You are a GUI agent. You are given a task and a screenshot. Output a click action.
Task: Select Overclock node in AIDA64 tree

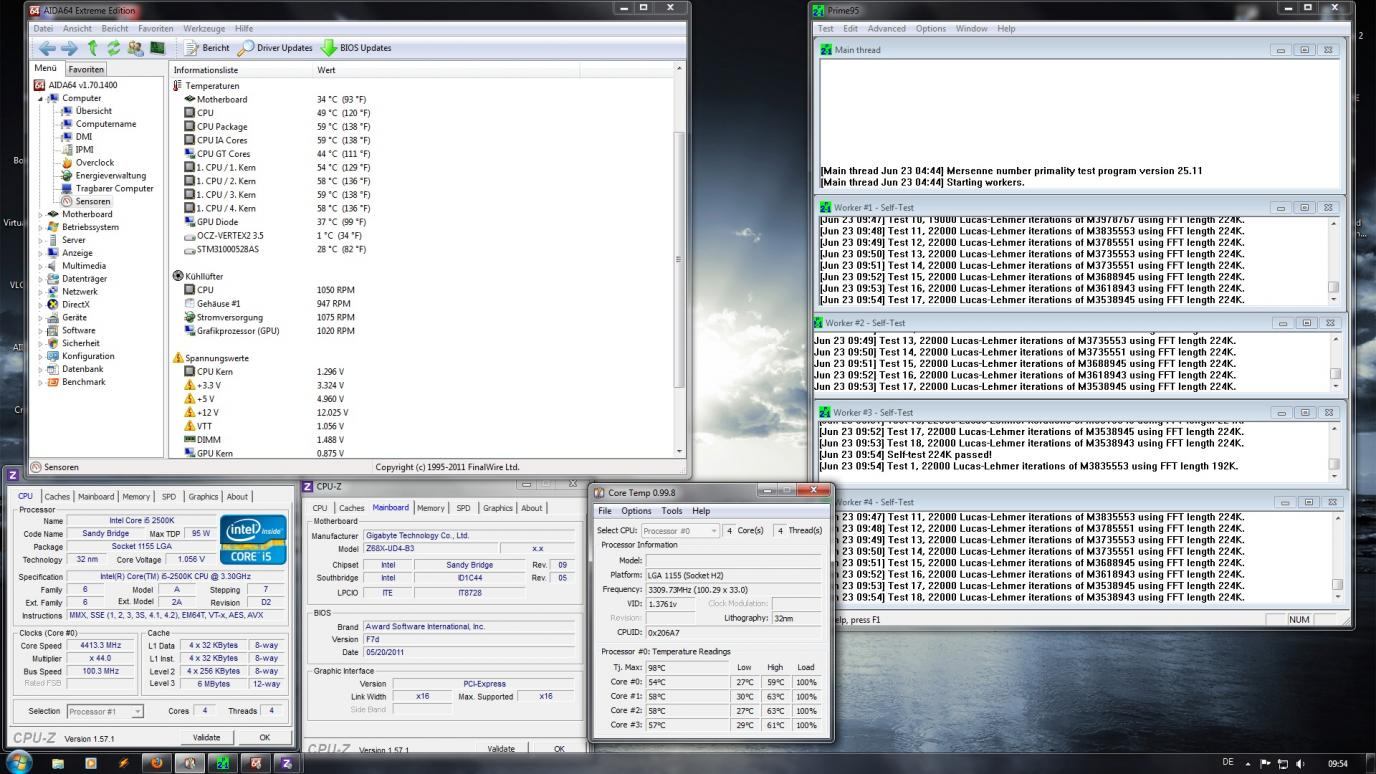[94, 162]
